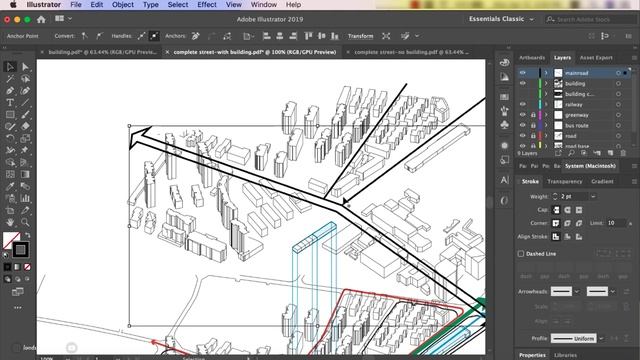Click the Fill swatch in toolbar
This screenshot has width=640, height=360.
[11, 240]
